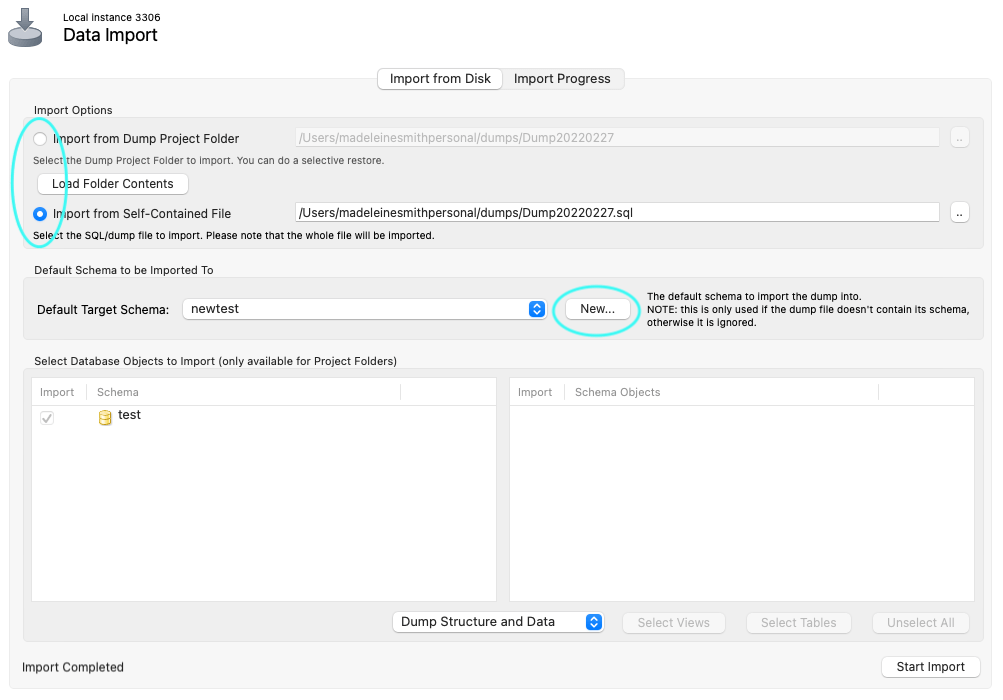Switch to the Import from Disk tab

(439, 78)
